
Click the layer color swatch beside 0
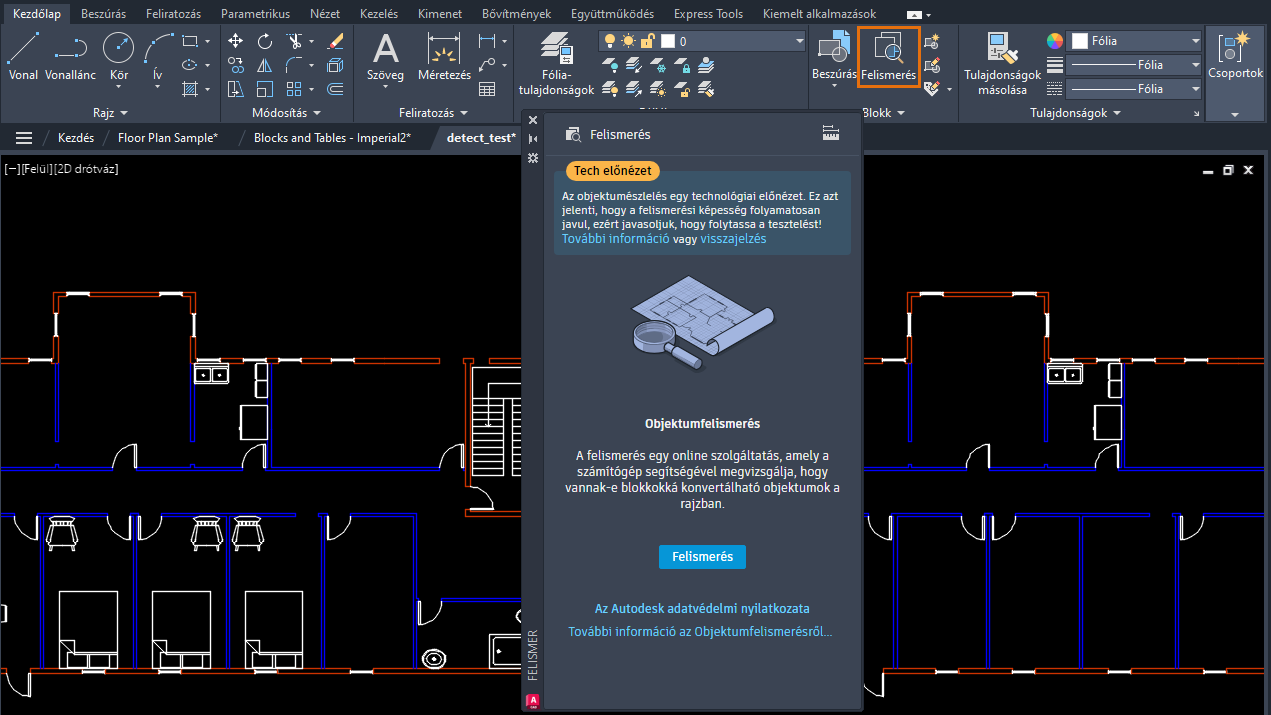click(x=668, y=41)
